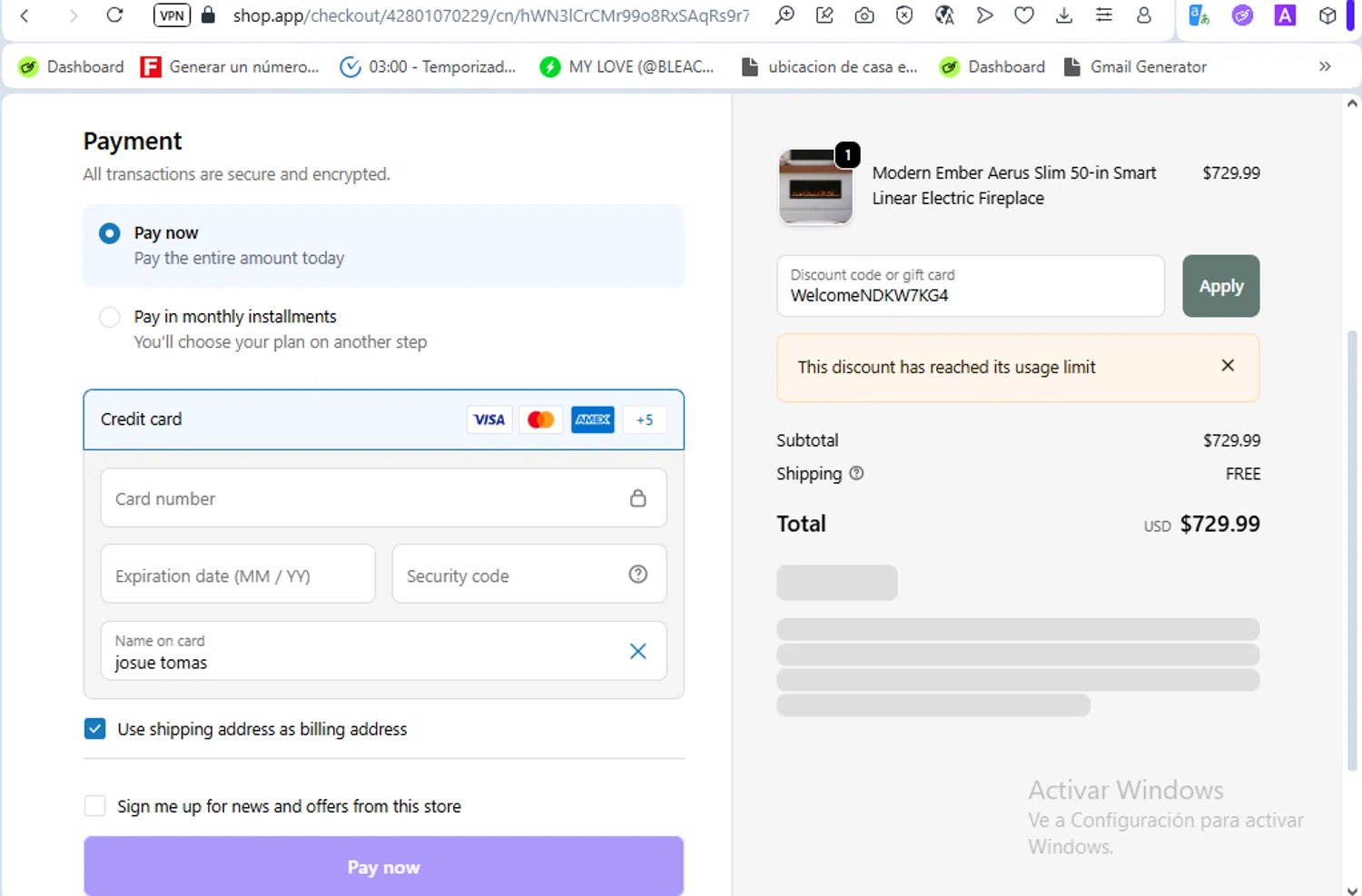The image size is (1362, 896).
Task: Click the checkout URL in address bar
Action: pyautogui.click(x=491, y=15)
